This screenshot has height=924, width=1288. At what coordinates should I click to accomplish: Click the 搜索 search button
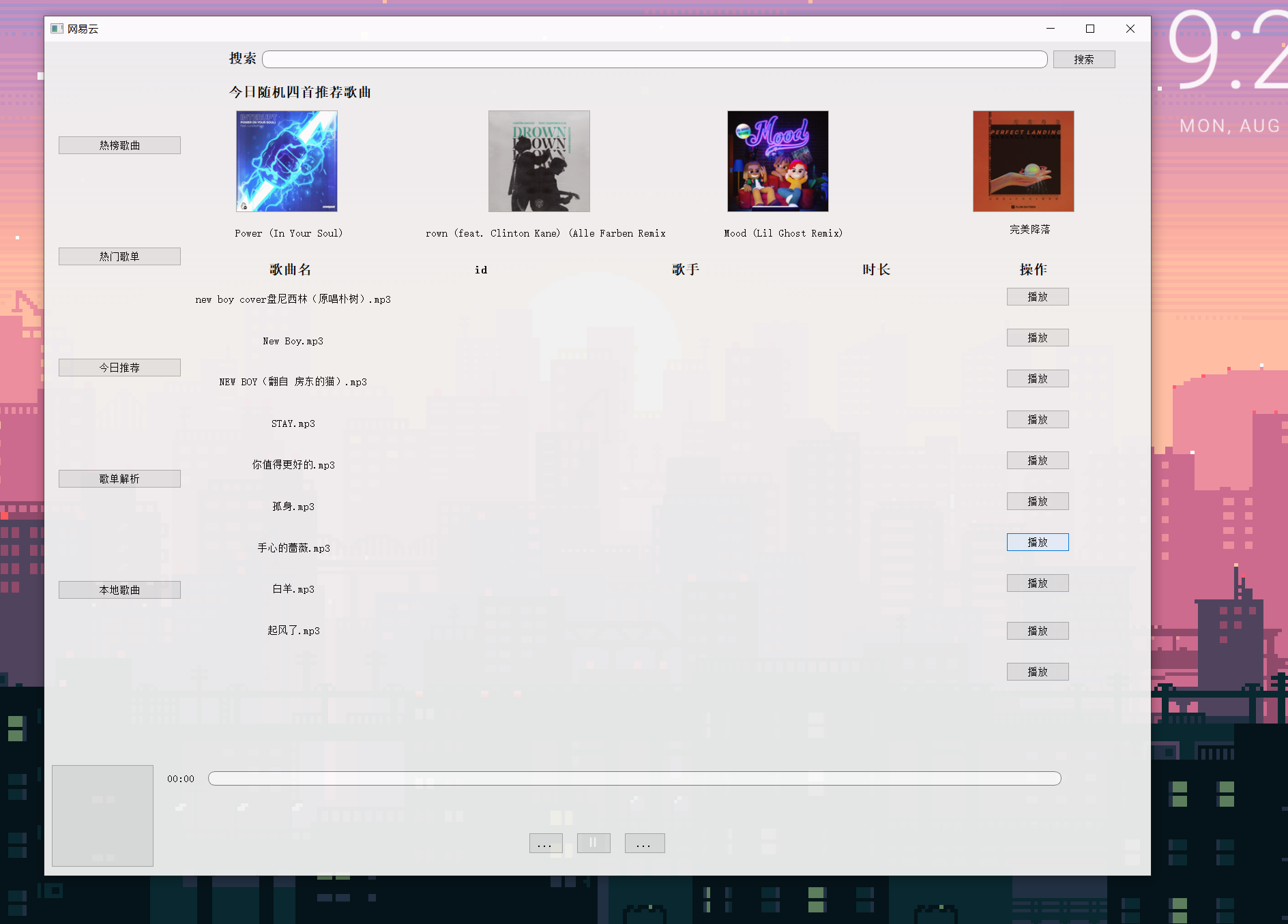point(1083,59)
